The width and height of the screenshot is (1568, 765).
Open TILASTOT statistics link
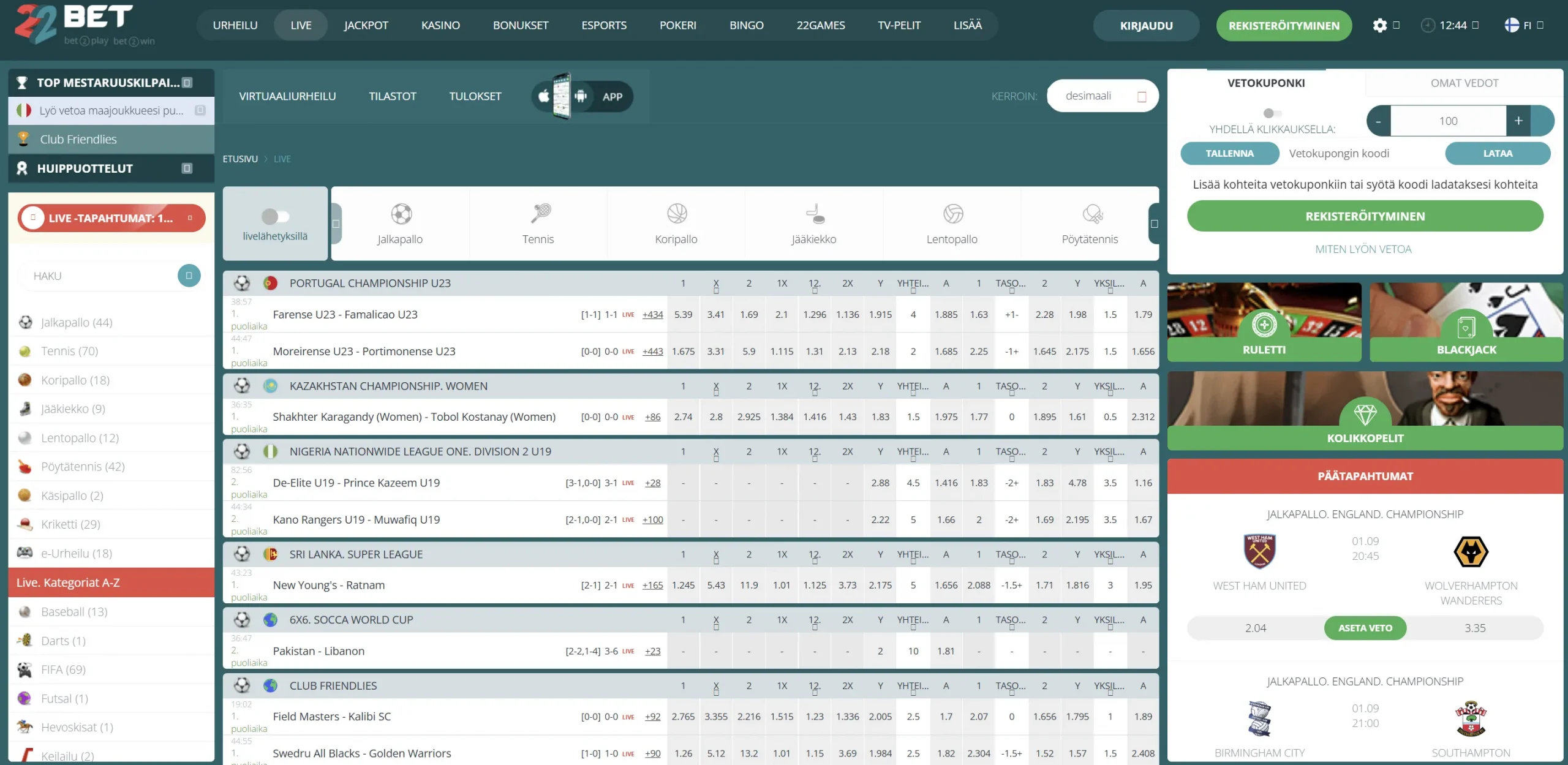tap(393, 96)
